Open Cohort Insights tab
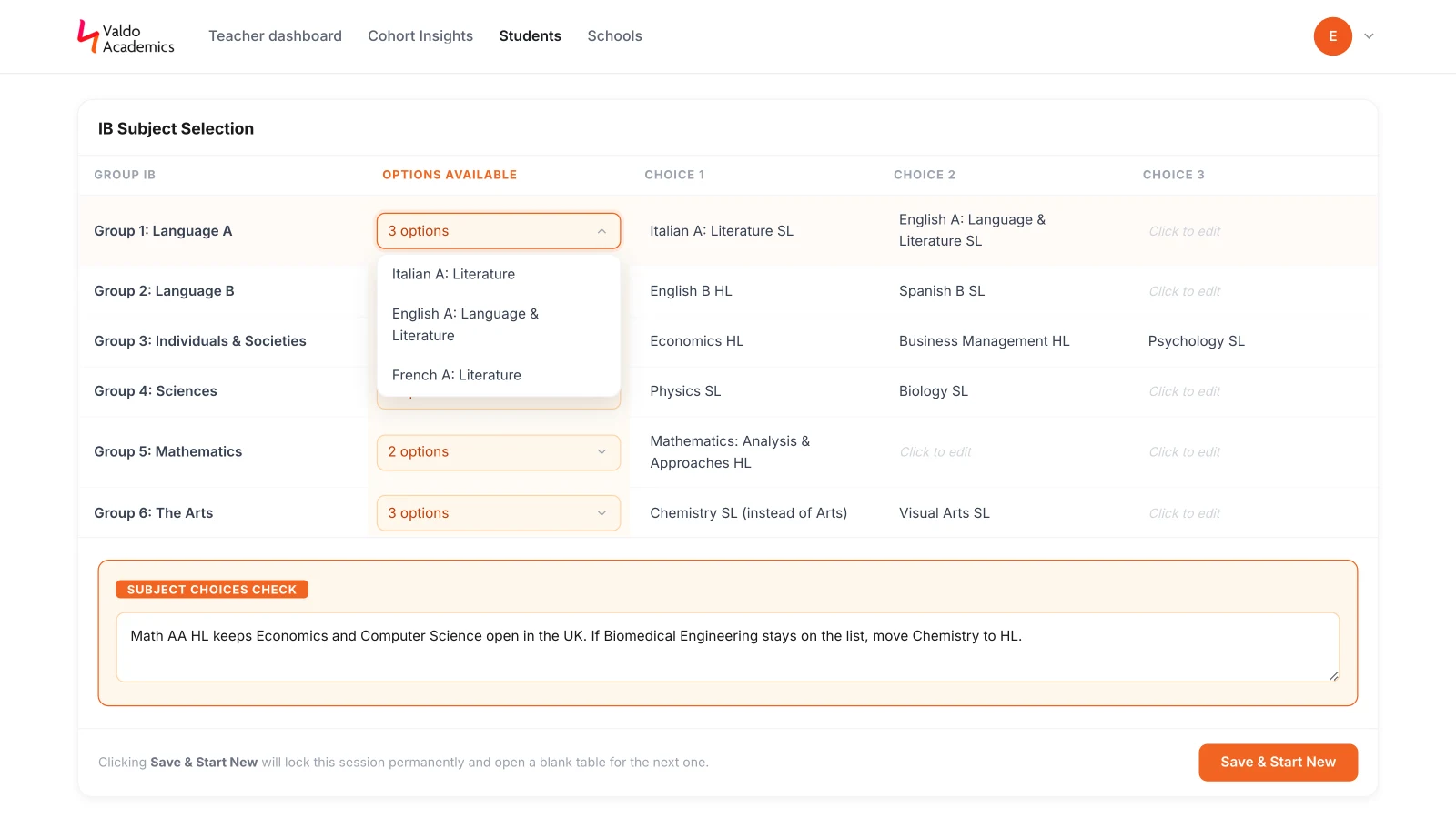1456x819 pixels. [x=420, y=36]
